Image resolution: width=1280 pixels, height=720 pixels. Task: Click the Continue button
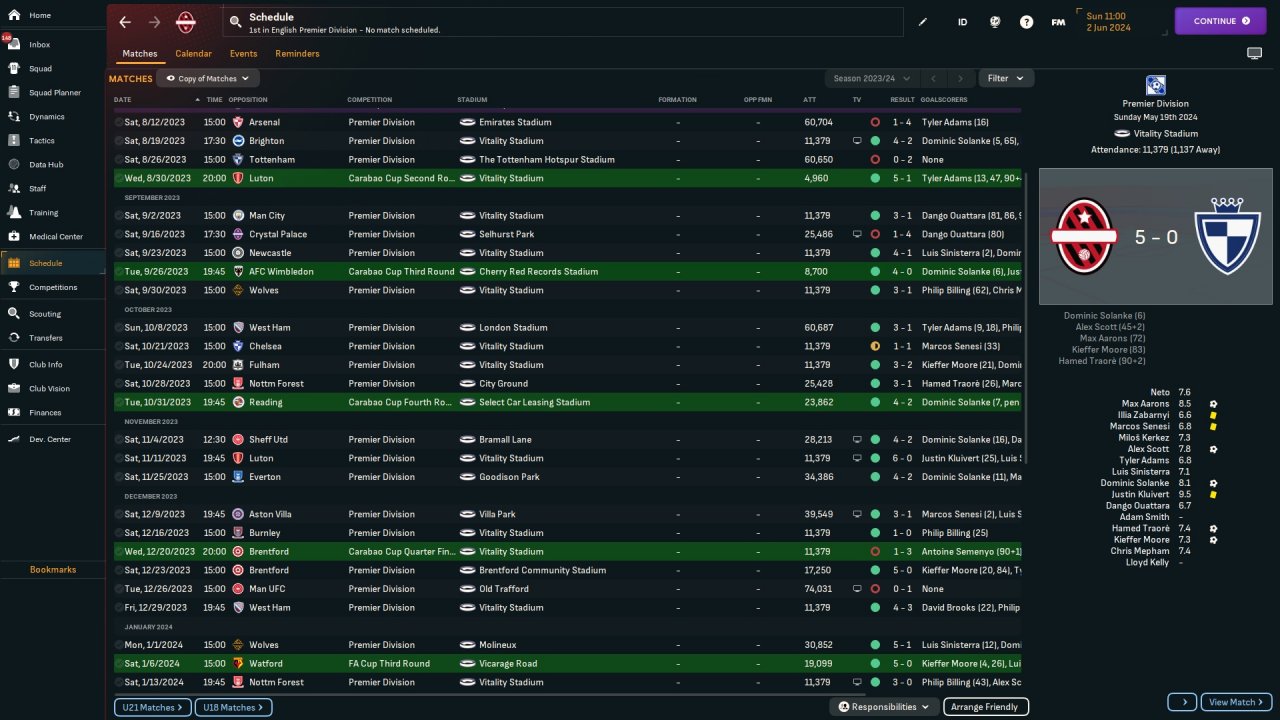(x=1220, y=21)
